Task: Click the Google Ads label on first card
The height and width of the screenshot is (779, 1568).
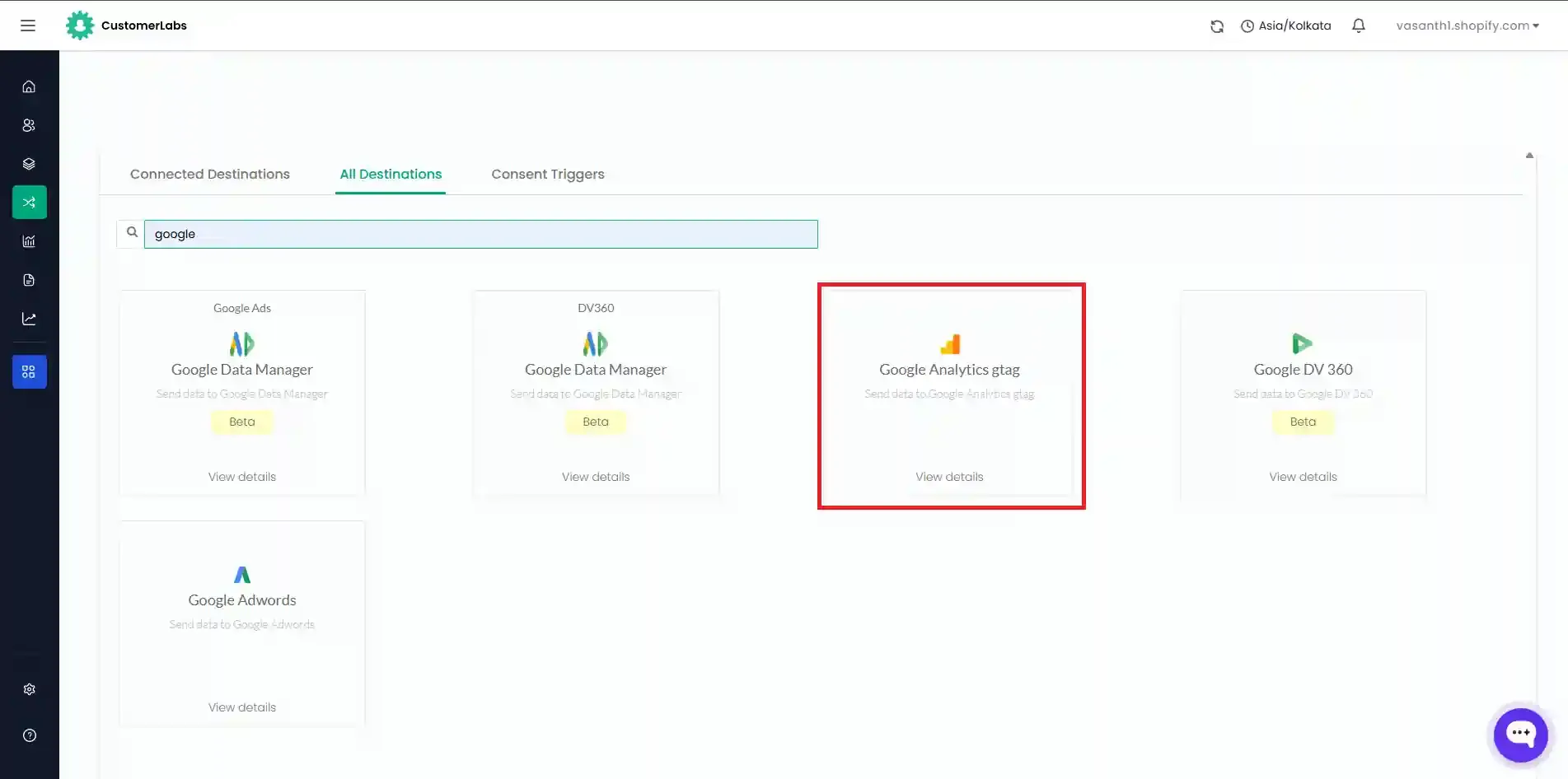Action: tap(242, 308)
